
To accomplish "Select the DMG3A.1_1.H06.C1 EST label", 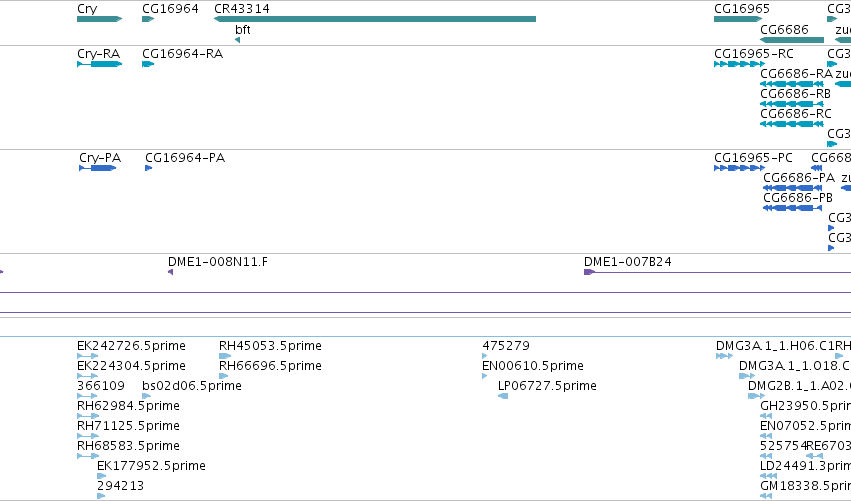I will click(x=775, y=346).
